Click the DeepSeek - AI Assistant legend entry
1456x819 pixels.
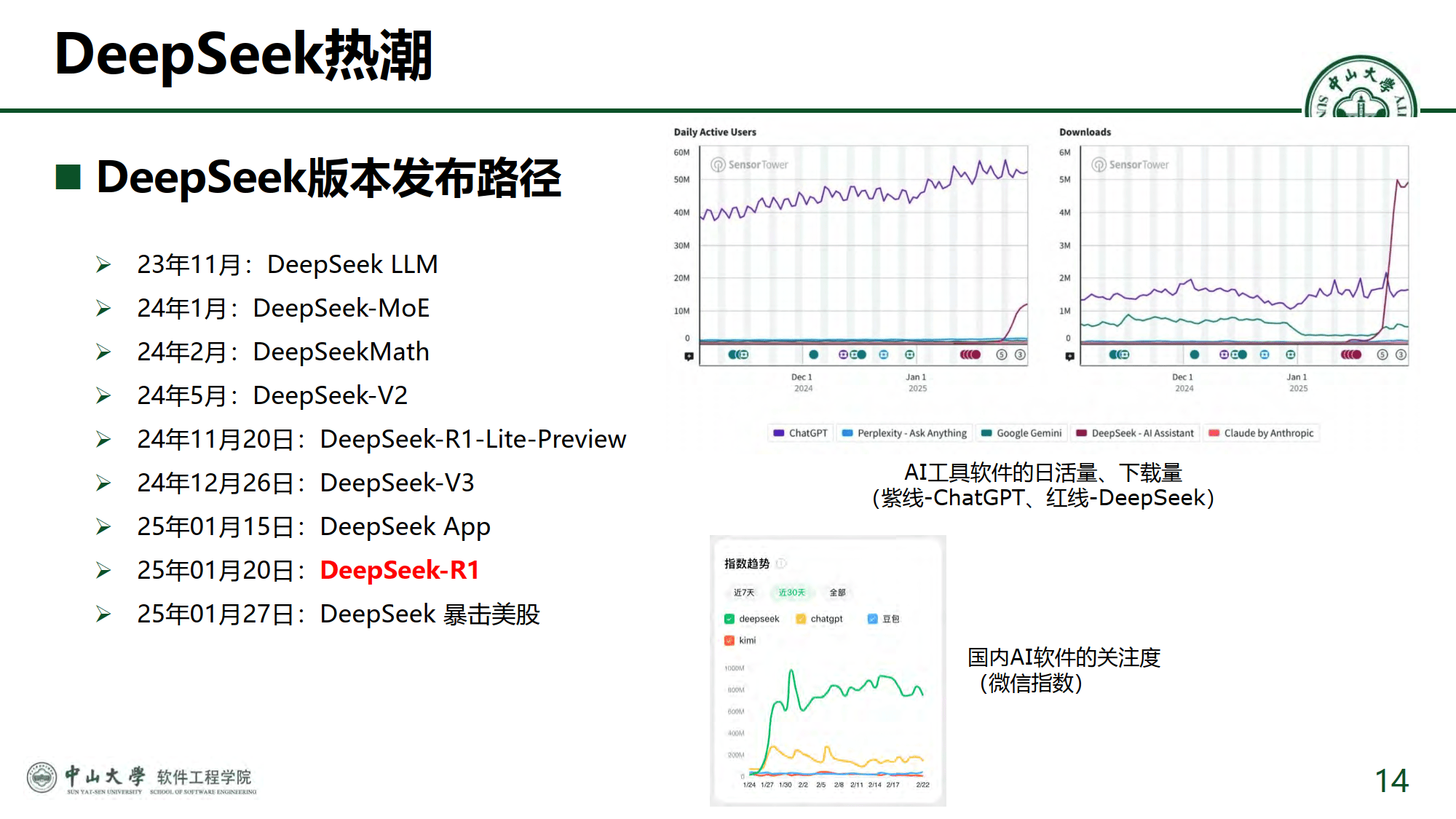pos(1135,433)
